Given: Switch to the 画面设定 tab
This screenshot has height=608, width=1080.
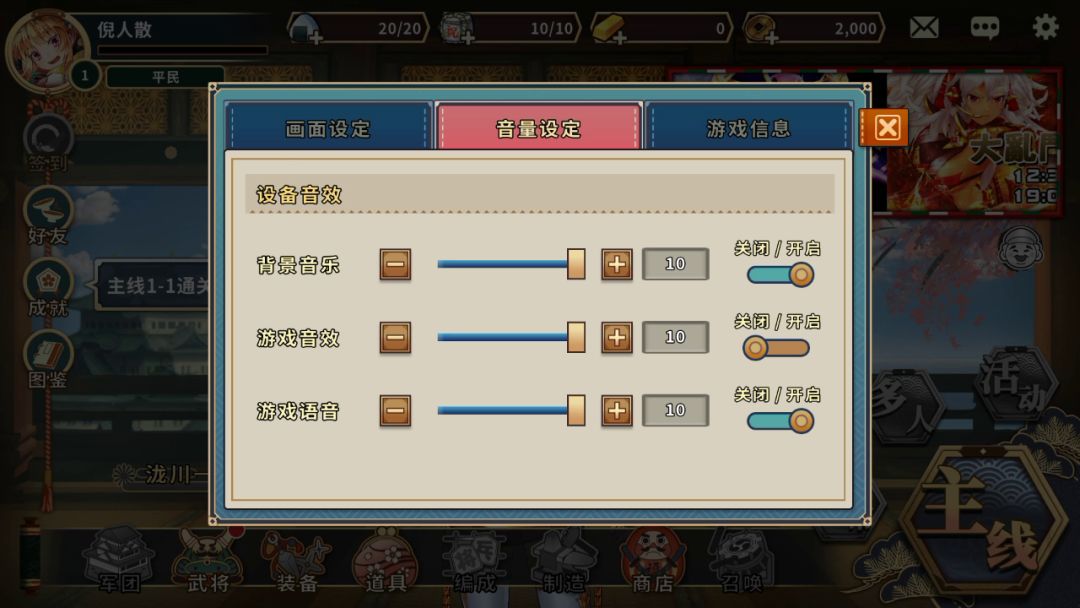Looking at the screenshot, I should (x=328, y=128).
